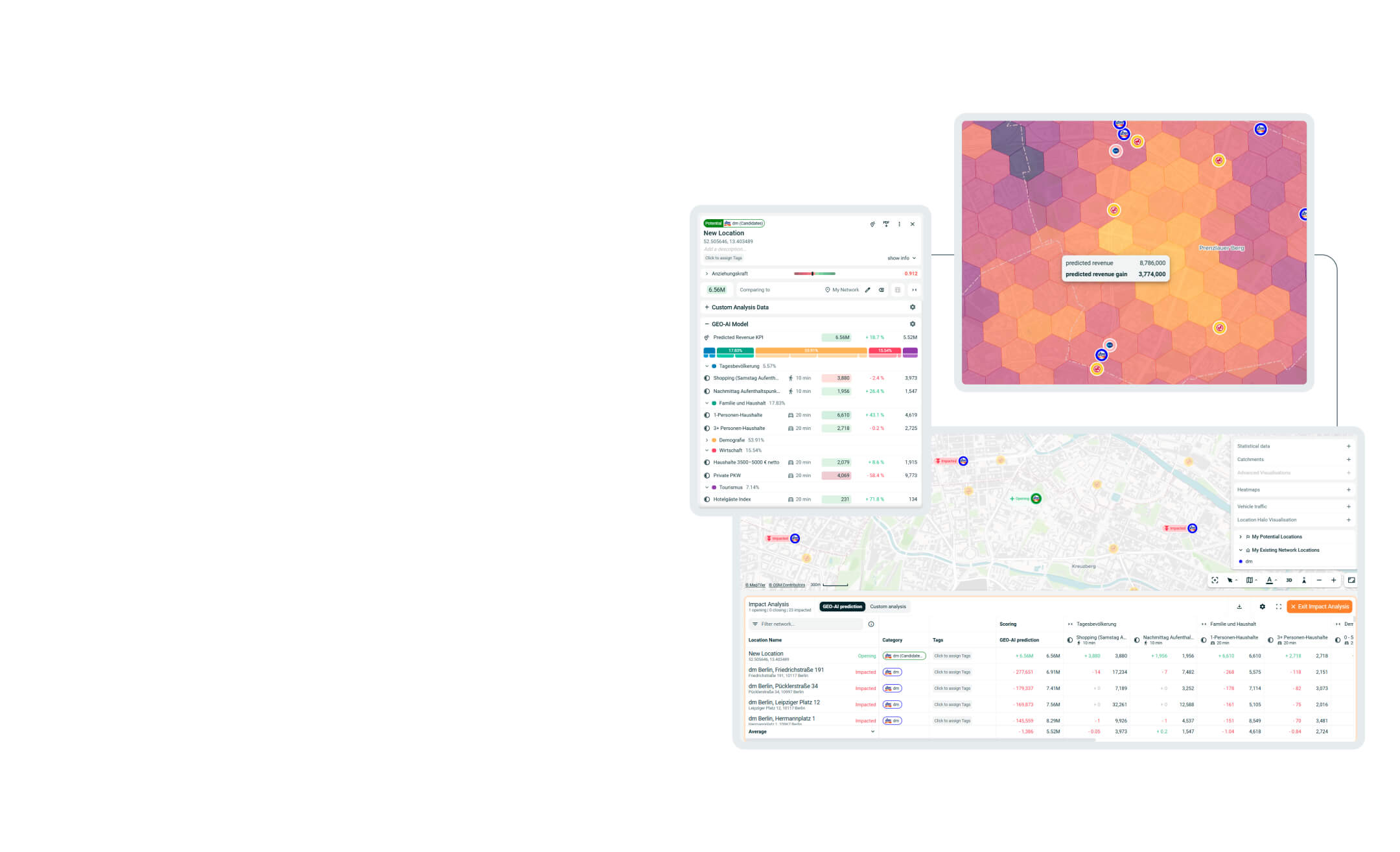Expand Impact Analysis to fullscreen
The width and height of the screenshot is (1400, 852).
(1278, 607)
